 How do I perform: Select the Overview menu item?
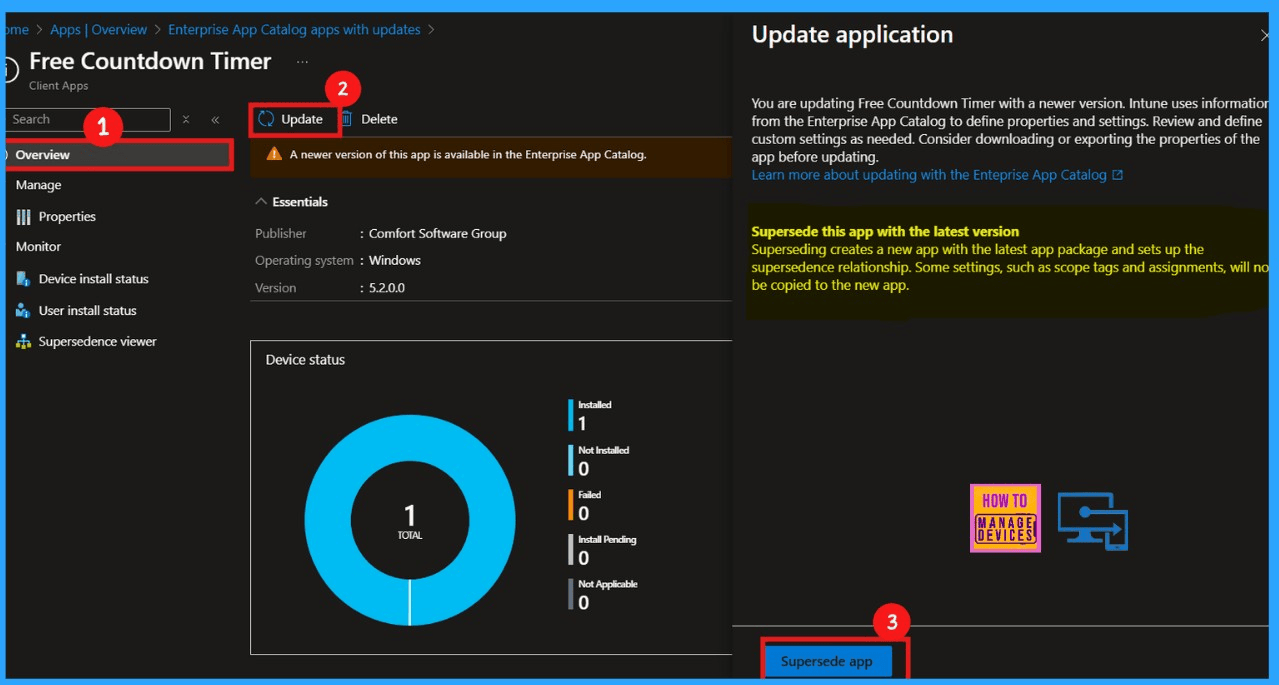[118, 155]
